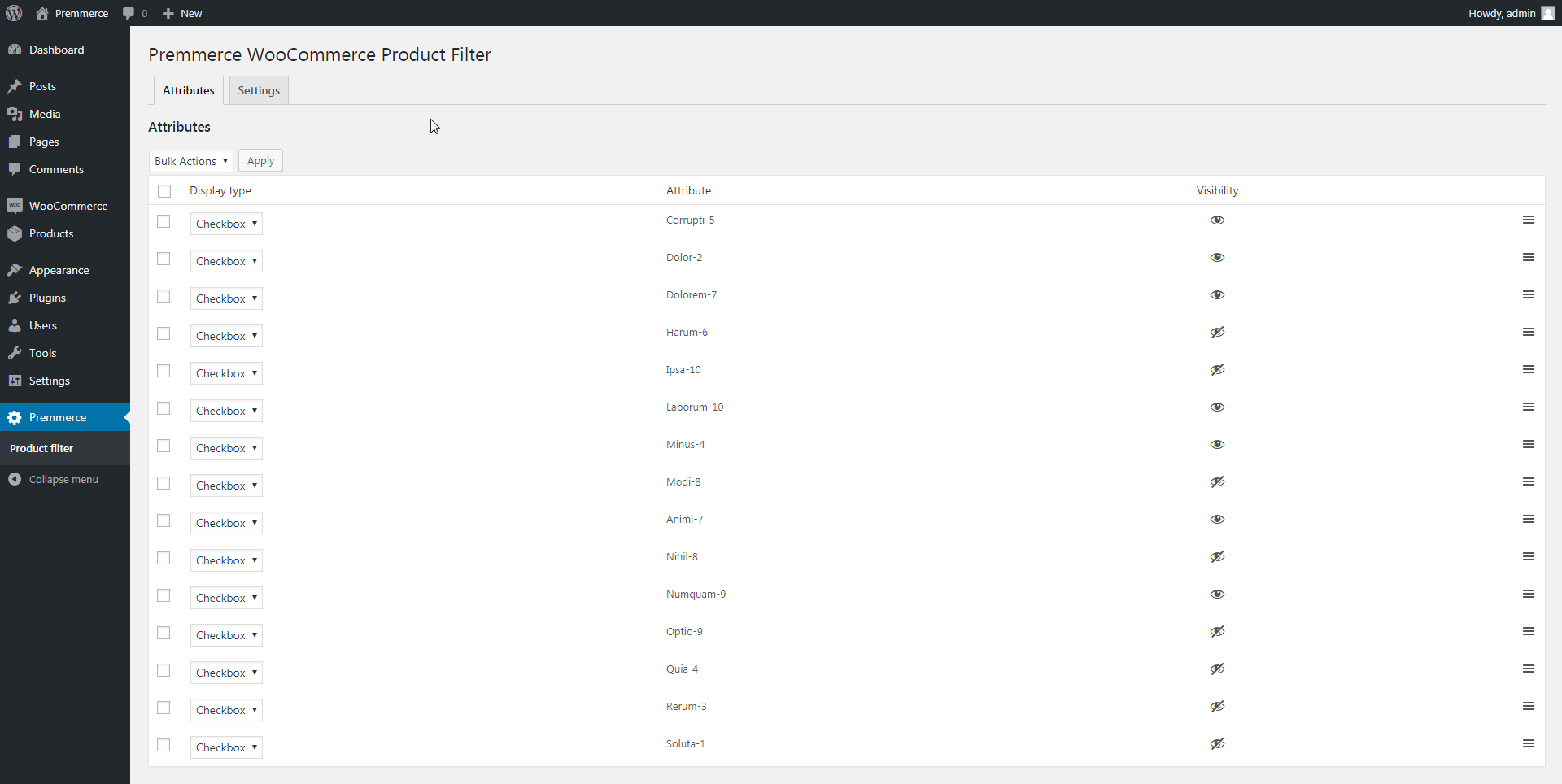The image size is (1562, 784).
Task: Open display type dropdown for Optio-9
Action: click(x=226, y=635)
